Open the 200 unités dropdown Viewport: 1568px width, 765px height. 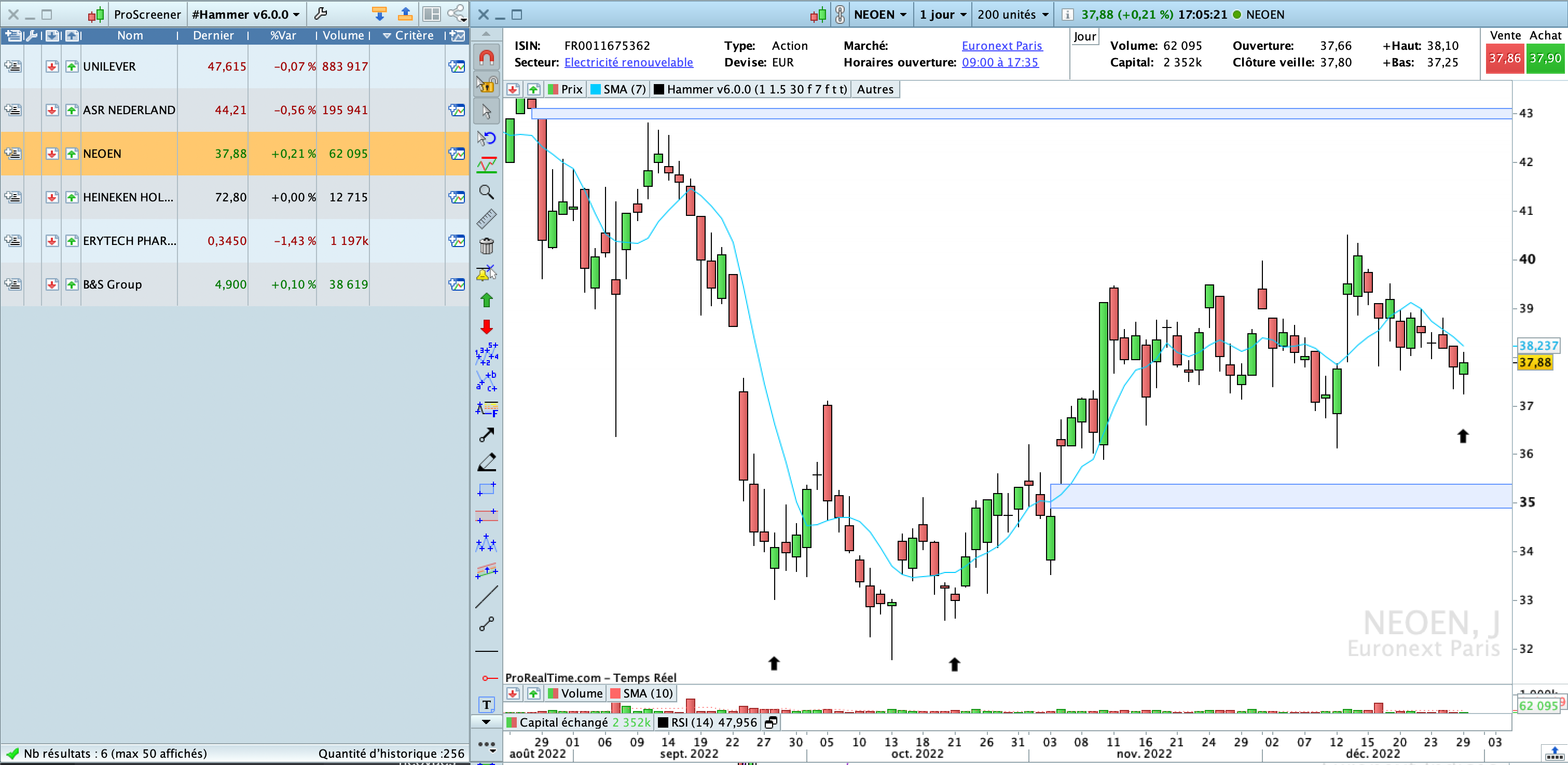(1013, 14)
